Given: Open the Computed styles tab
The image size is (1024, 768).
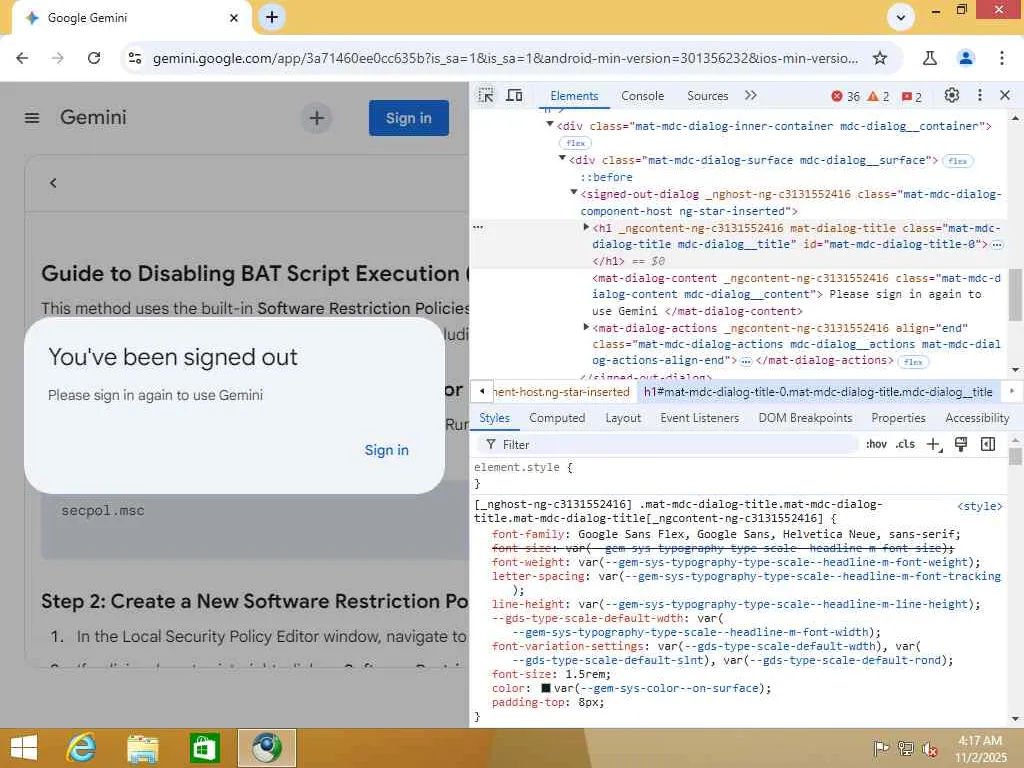Looking at the screenshot, I should (557, 418).
